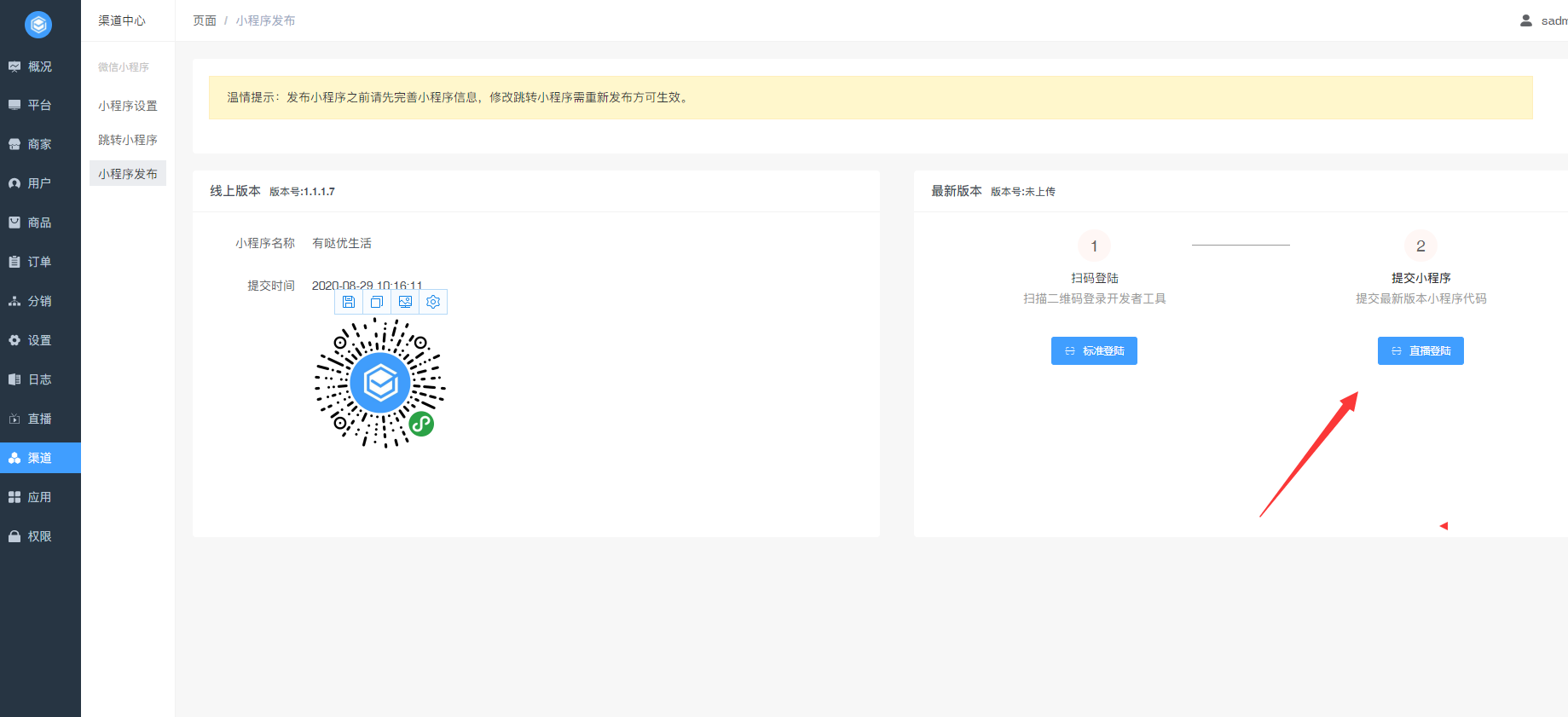Click the 直播 live TV icon
The width and height of the screenshot is (1568, 717).
(14, 419)
